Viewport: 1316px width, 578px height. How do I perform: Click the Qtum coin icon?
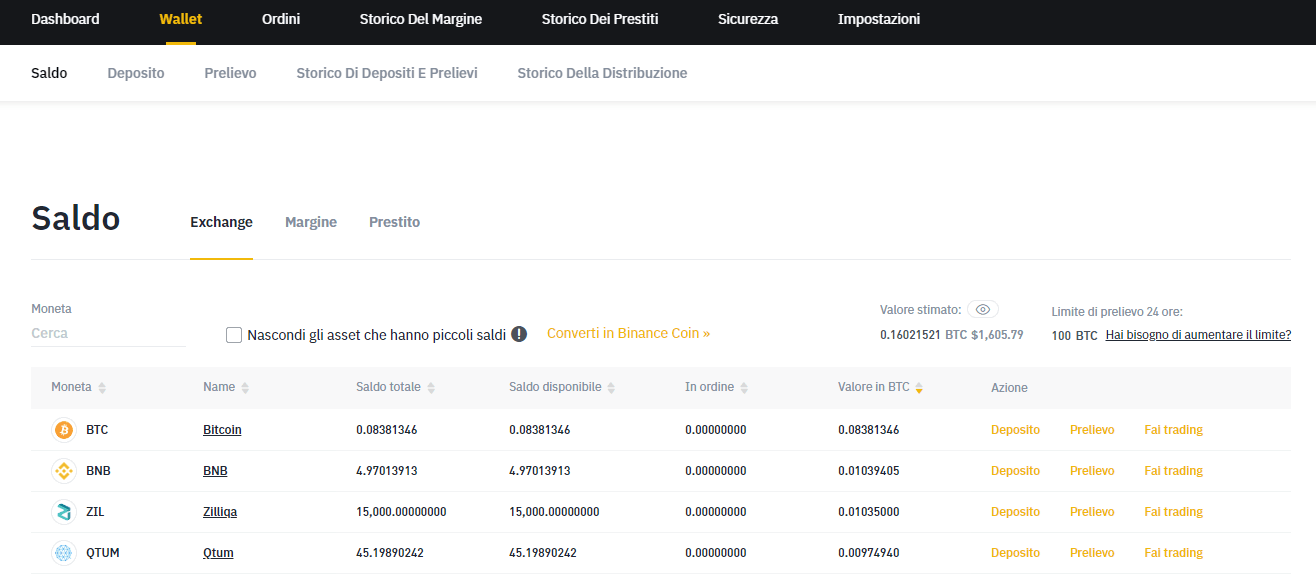64,553
